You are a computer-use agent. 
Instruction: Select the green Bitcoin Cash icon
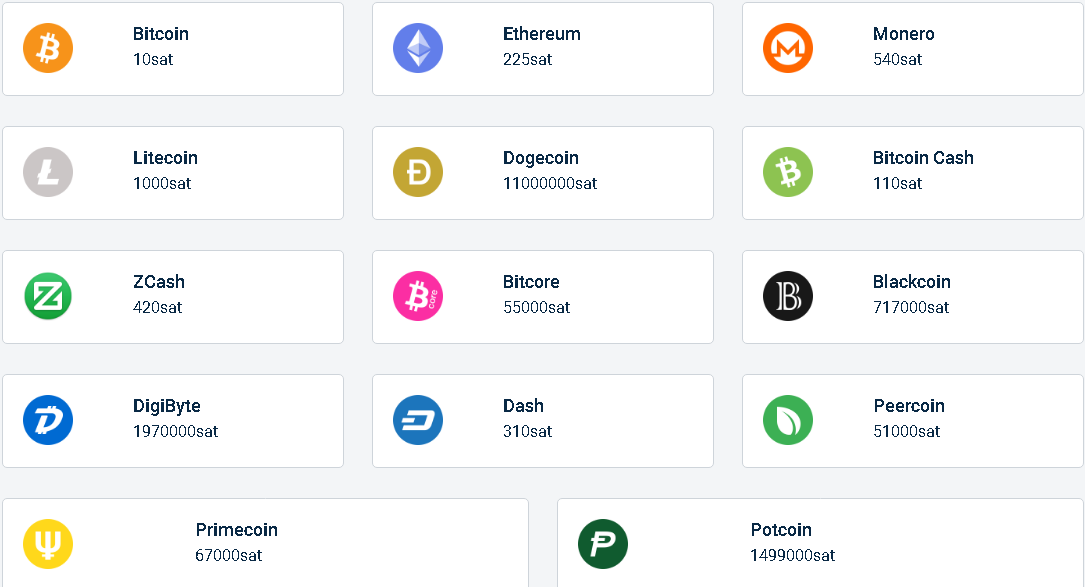[x=788, y=172]
